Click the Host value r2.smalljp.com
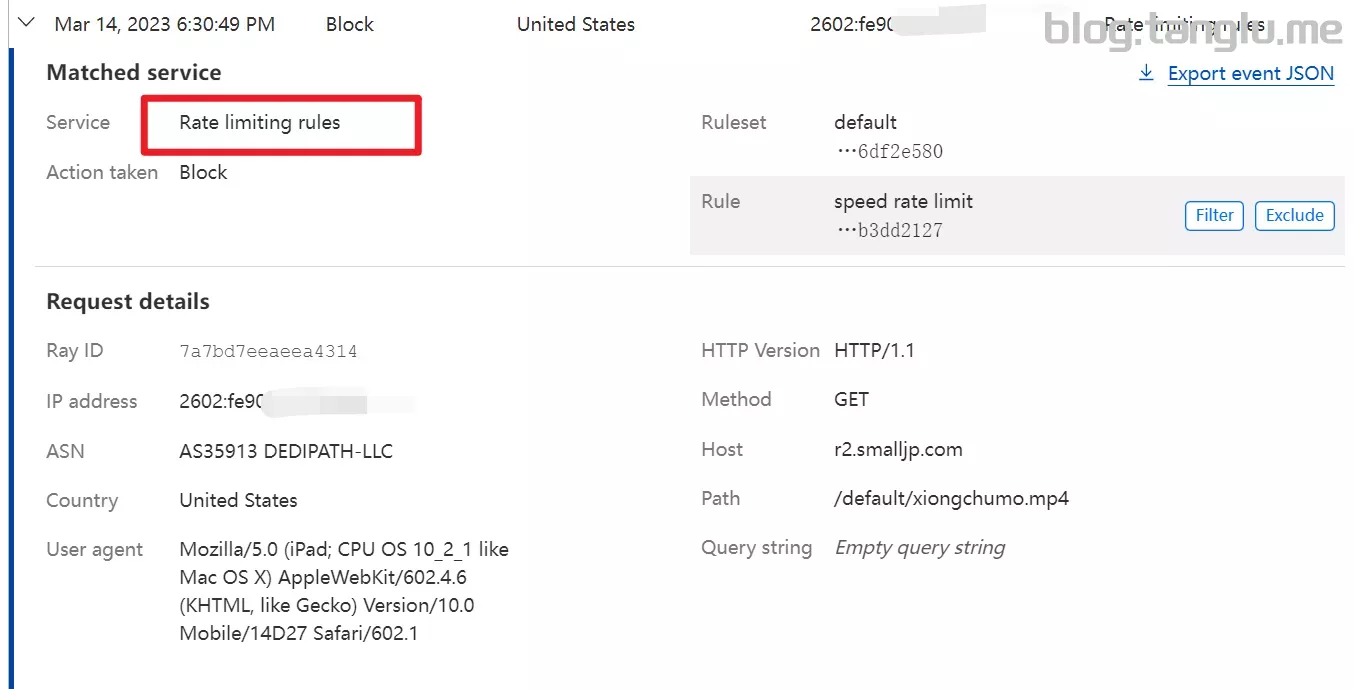 (x=898, y=449)
